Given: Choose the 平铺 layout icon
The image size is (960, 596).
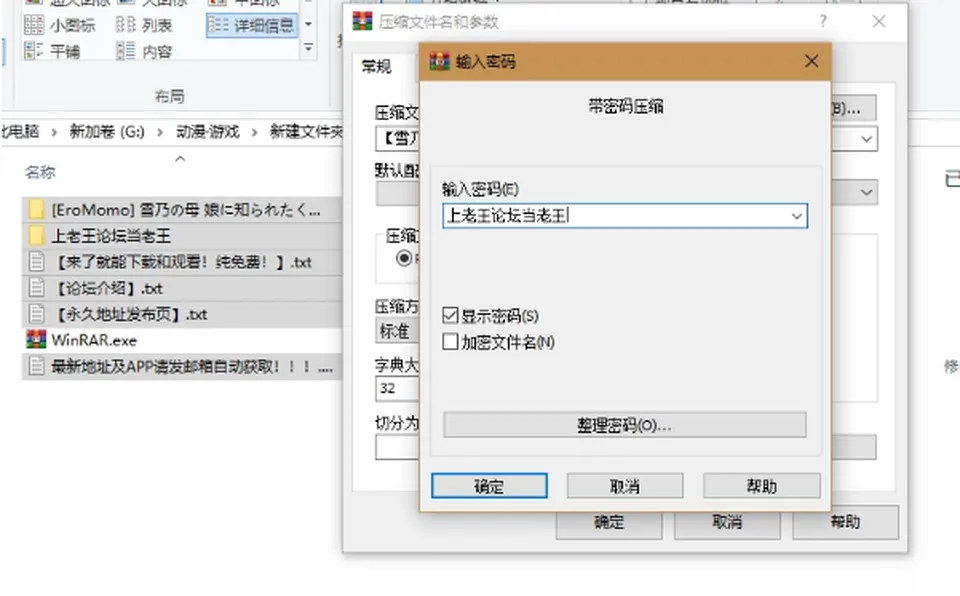Looking at the screenshot, I should coord(34,51).
